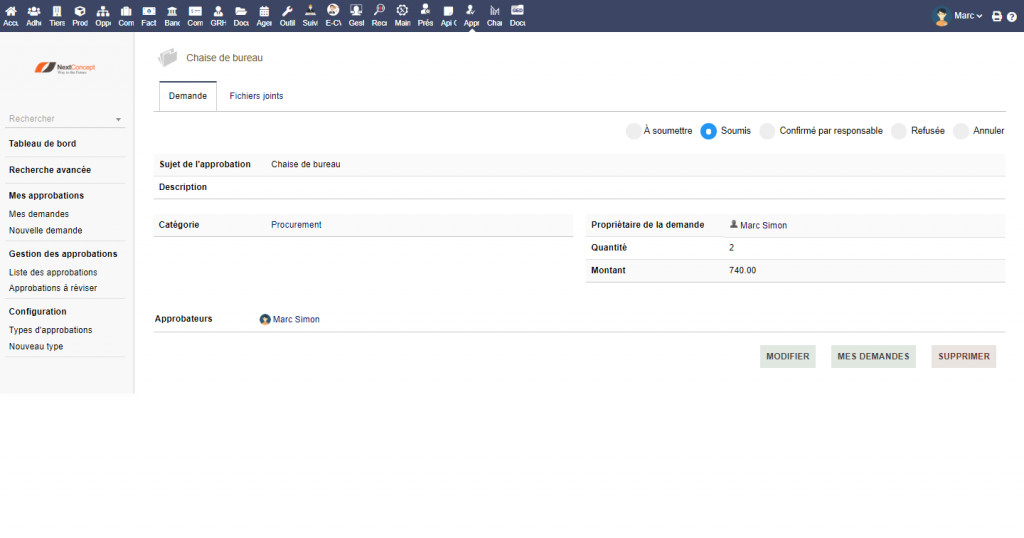The width and height of the screenshot is (1024, 538).
Task: Switch to the Demande tab
Action: (187, 96)
